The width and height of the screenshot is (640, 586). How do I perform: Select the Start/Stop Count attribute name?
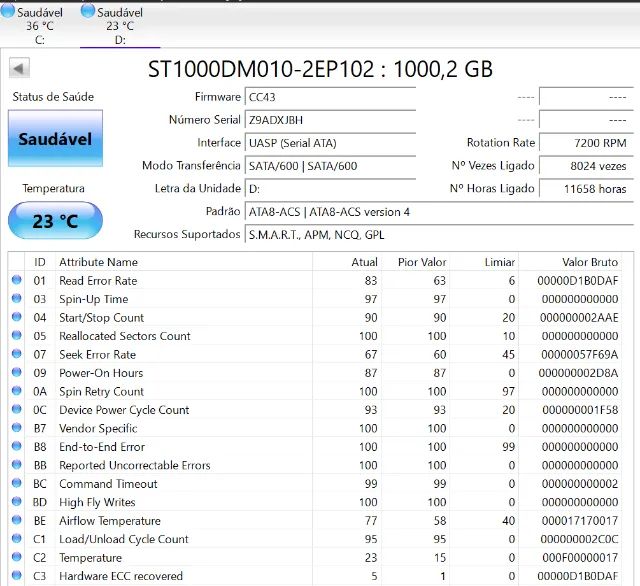[101, 317]
